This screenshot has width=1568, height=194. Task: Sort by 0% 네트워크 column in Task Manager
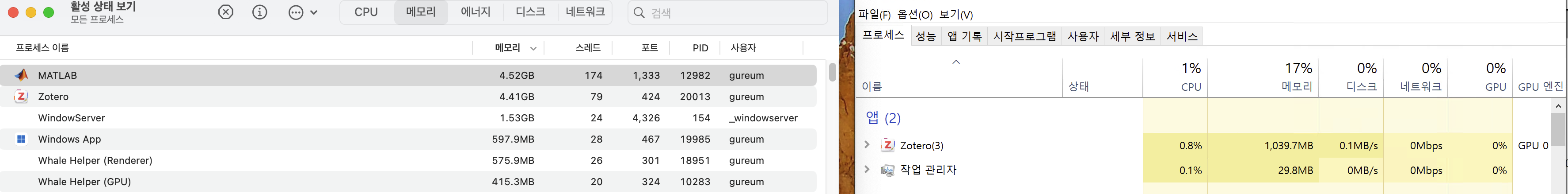pos(1416,78)
